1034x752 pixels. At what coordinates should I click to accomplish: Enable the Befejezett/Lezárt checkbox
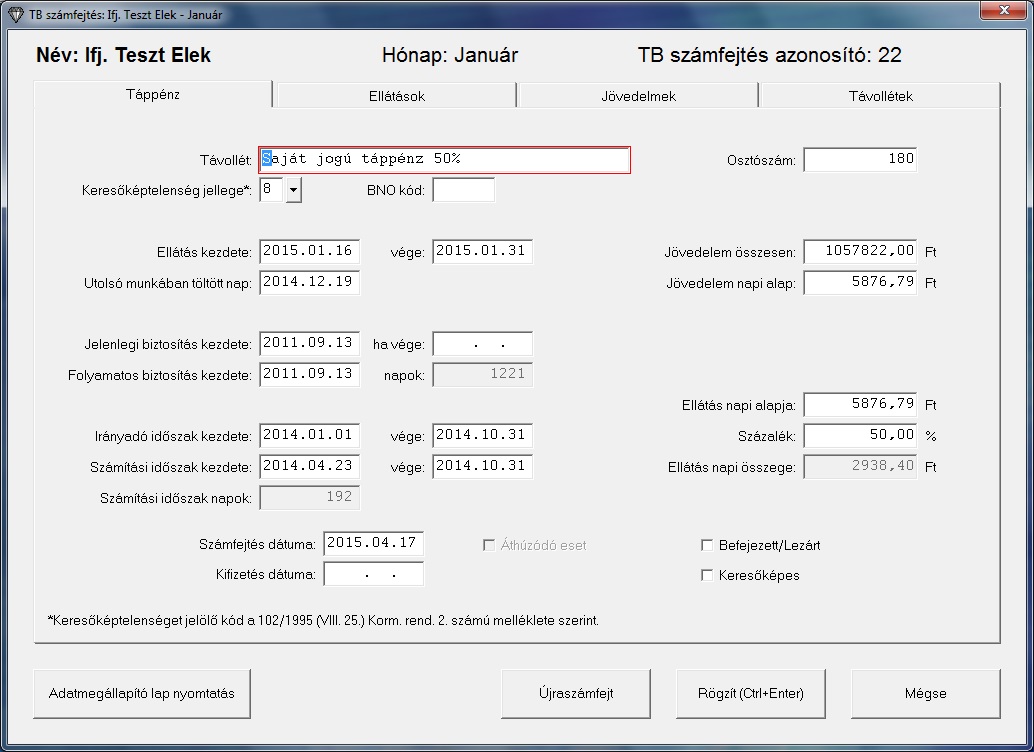coord(708,546)
